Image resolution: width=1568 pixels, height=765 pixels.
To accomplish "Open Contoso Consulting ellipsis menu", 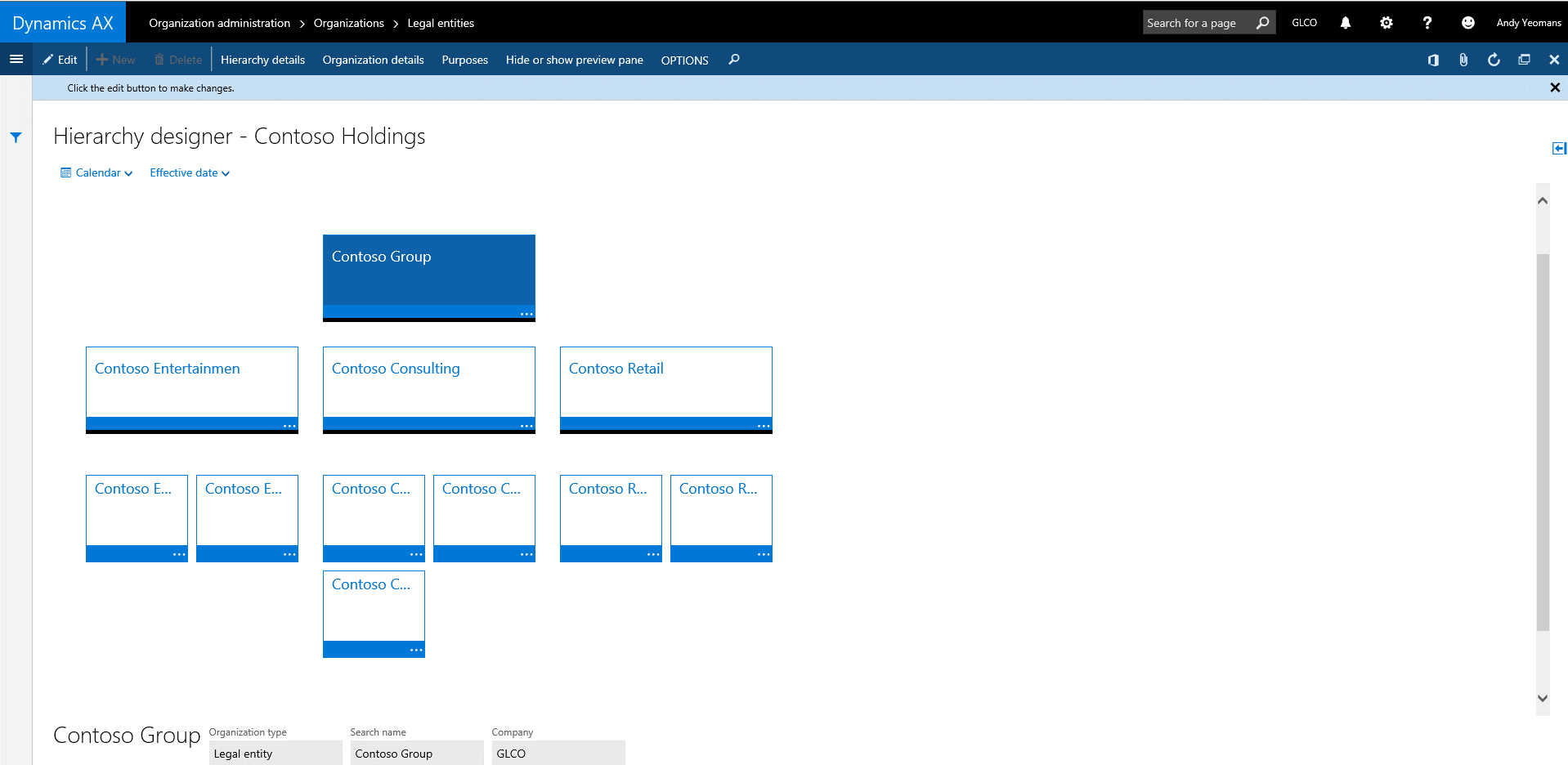I will pos(526,426).
